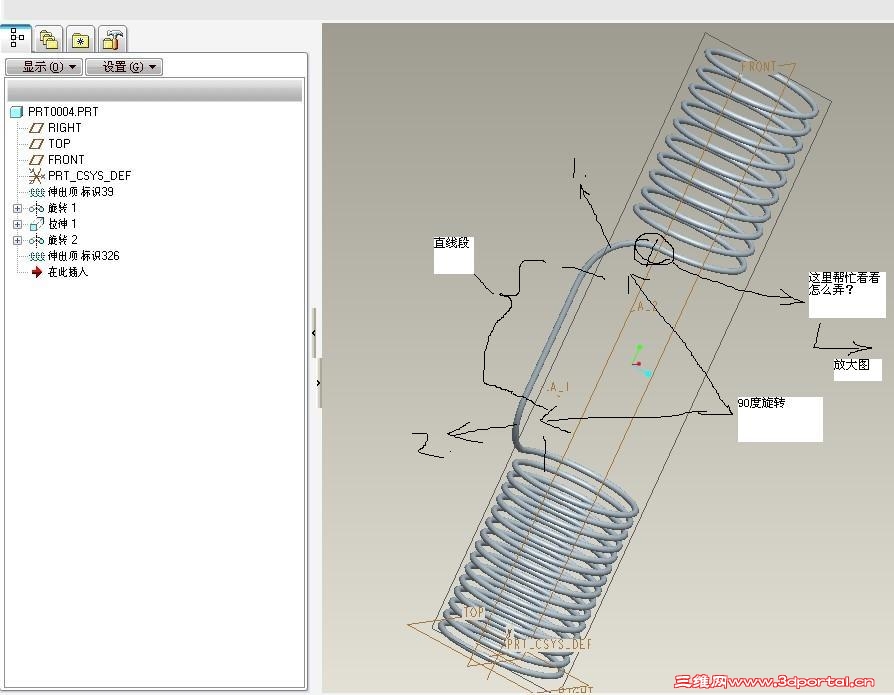Collapse the navigator panel with the left arrow

pos(314,333)
